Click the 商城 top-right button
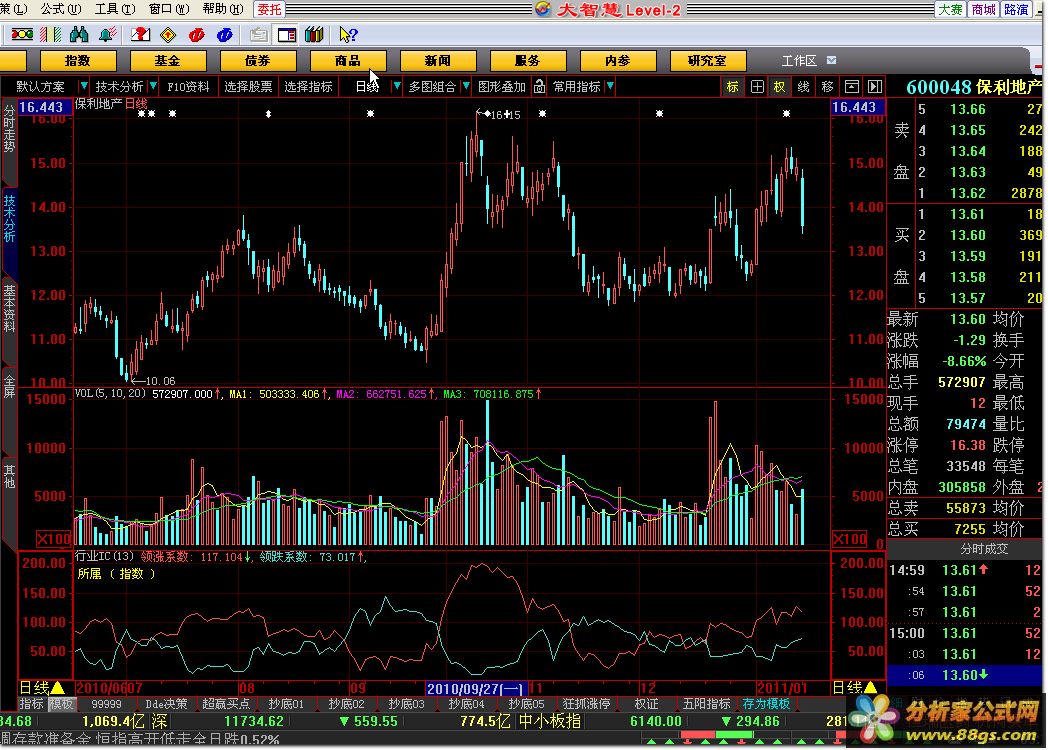The width and height of the screenshot is (1048, 750). coord(983,9)
